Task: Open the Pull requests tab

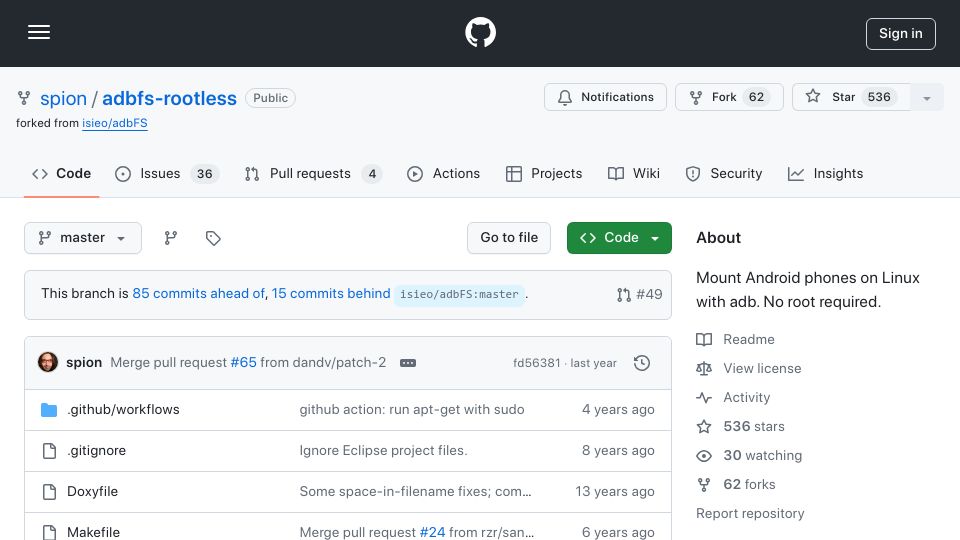Action: tap(313, 174)
